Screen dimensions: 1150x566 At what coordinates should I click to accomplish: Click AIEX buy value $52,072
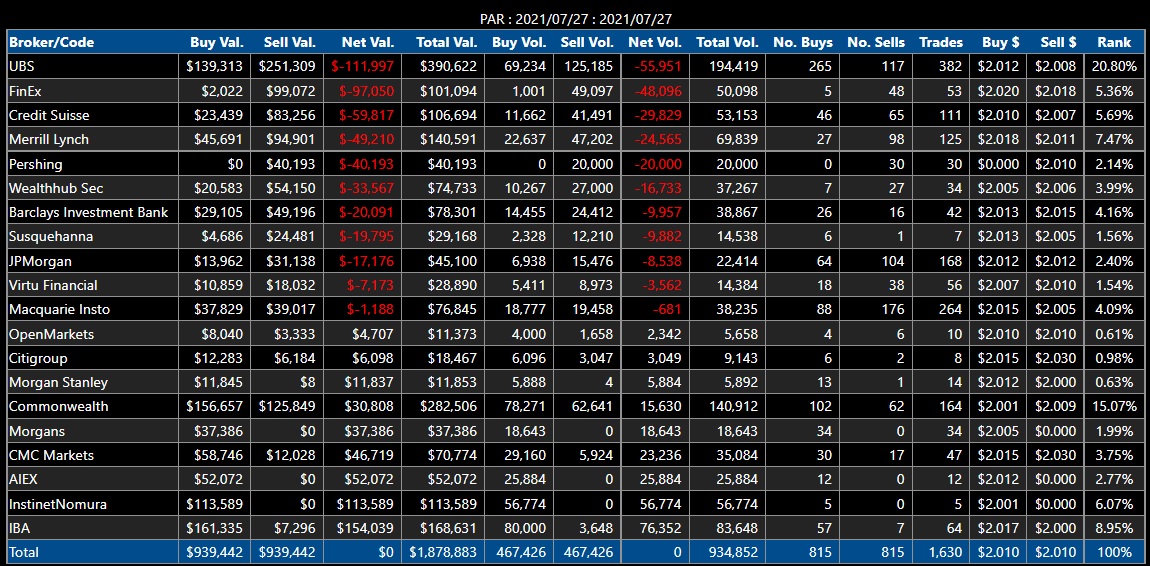tap(219, 479)
